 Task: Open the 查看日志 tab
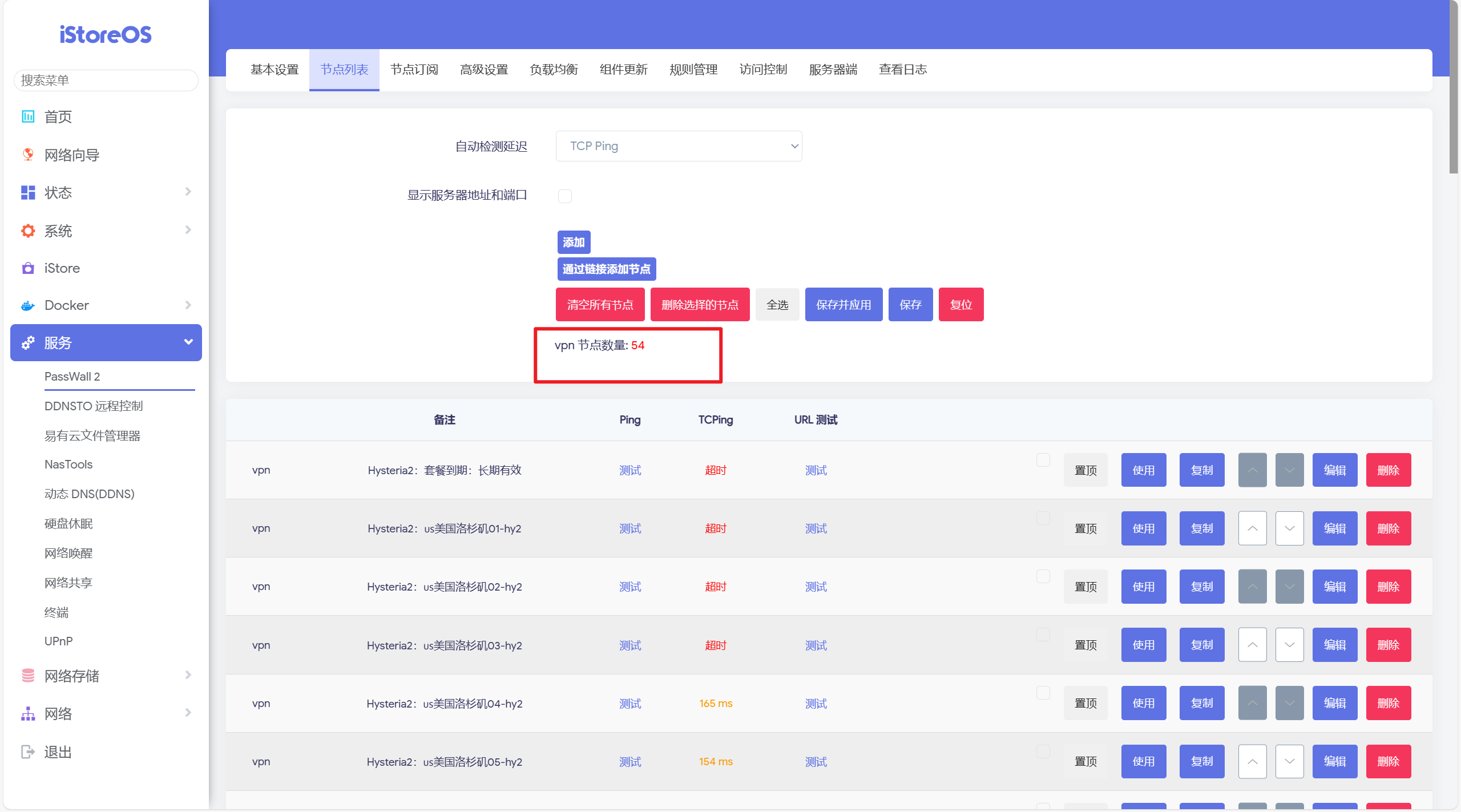point(902,70)
